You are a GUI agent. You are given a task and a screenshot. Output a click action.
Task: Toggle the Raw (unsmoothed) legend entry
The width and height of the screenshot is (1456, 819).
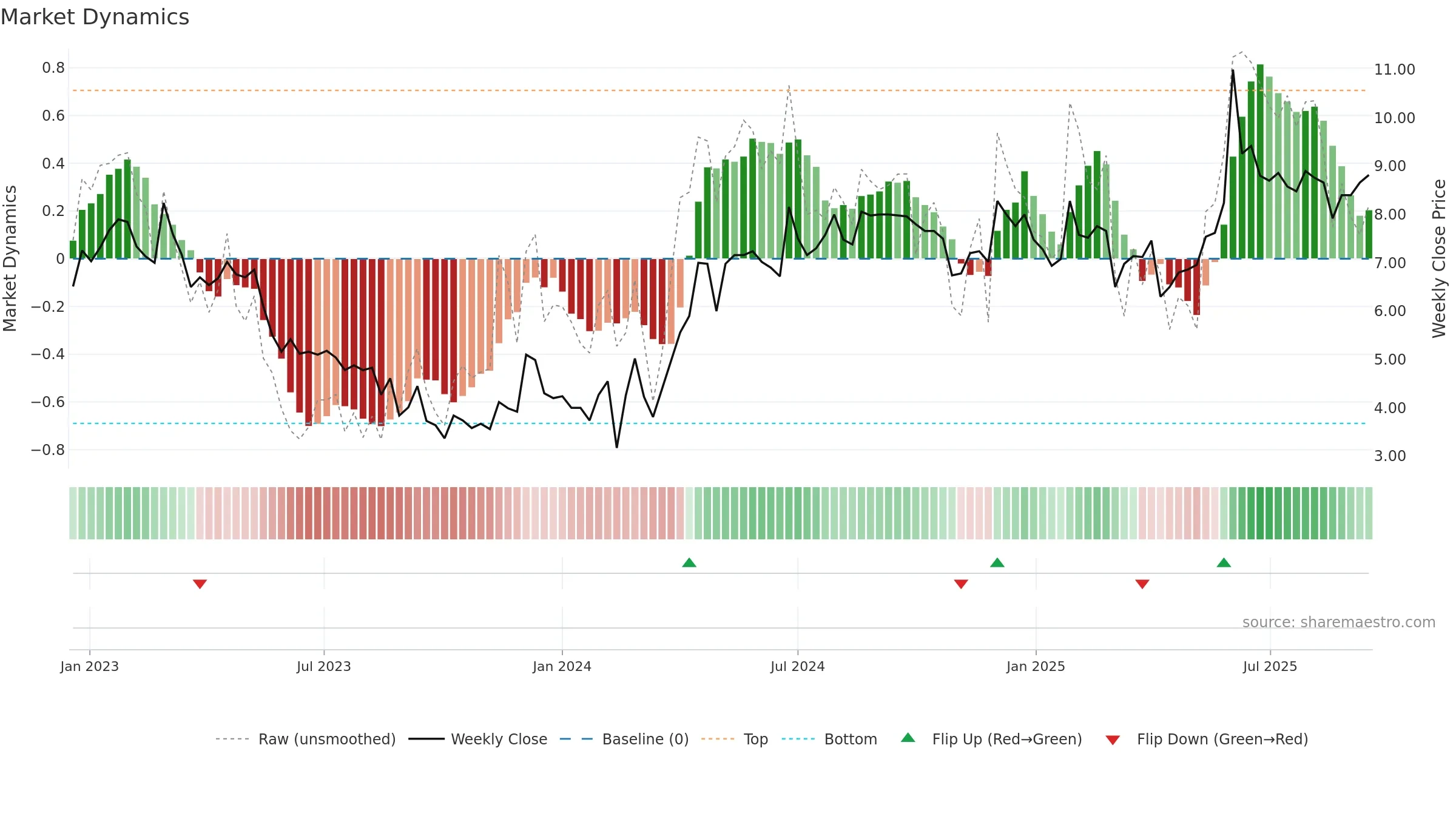point(305,739)
